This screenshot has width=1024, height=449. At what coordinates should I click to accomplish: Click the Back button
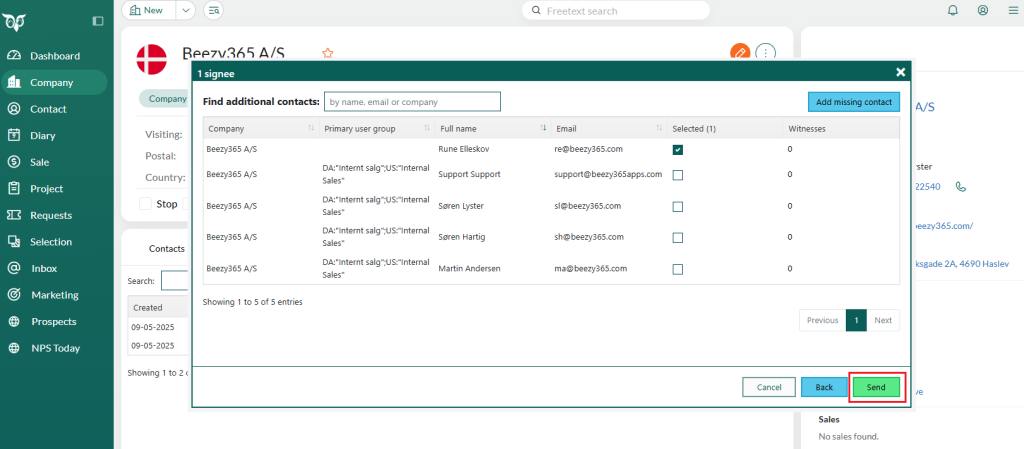click(x=824, y=387)
